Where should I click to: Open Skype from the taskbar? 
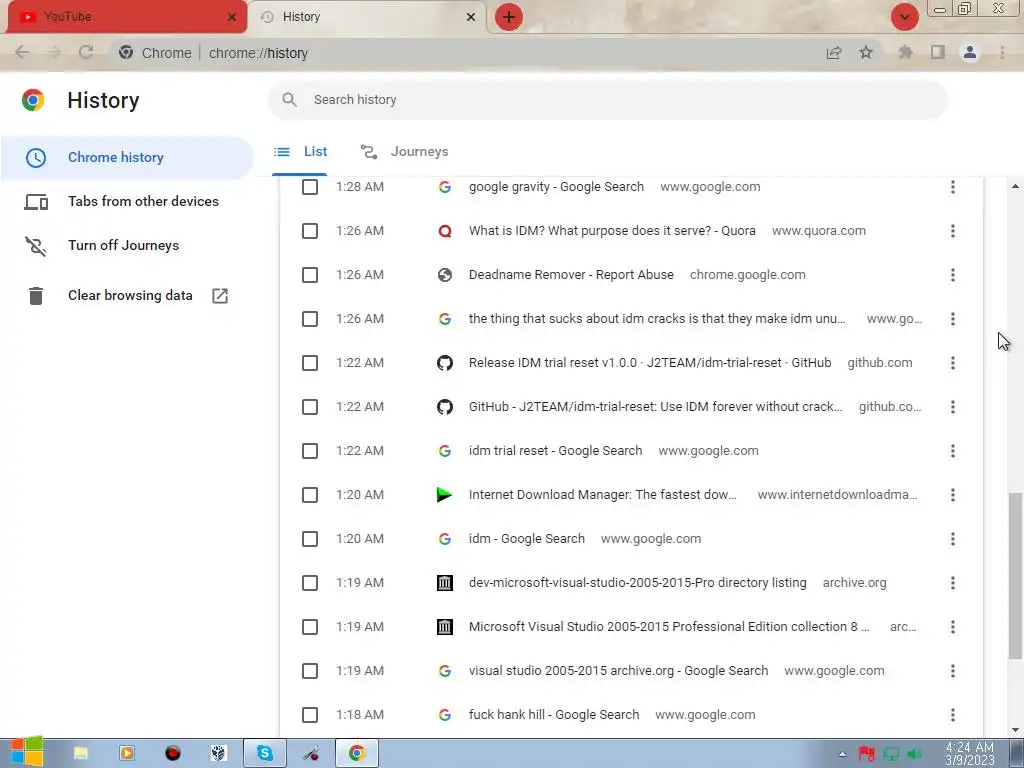[x=264, y=753]
